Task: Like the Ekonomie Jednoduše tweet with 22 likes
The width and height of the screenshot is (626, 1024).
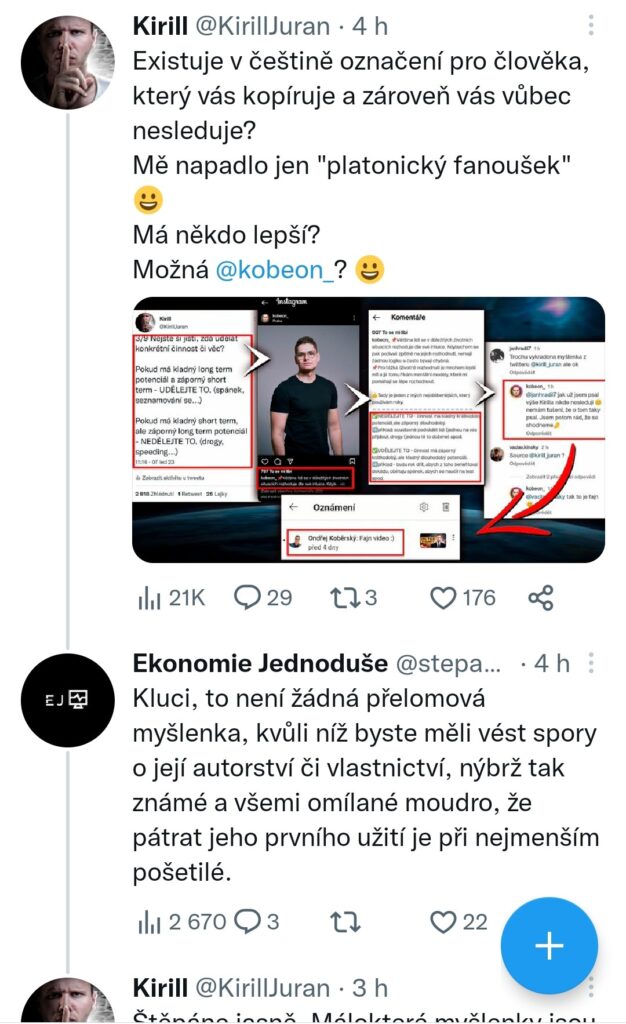Action: [x=459, y=921]
